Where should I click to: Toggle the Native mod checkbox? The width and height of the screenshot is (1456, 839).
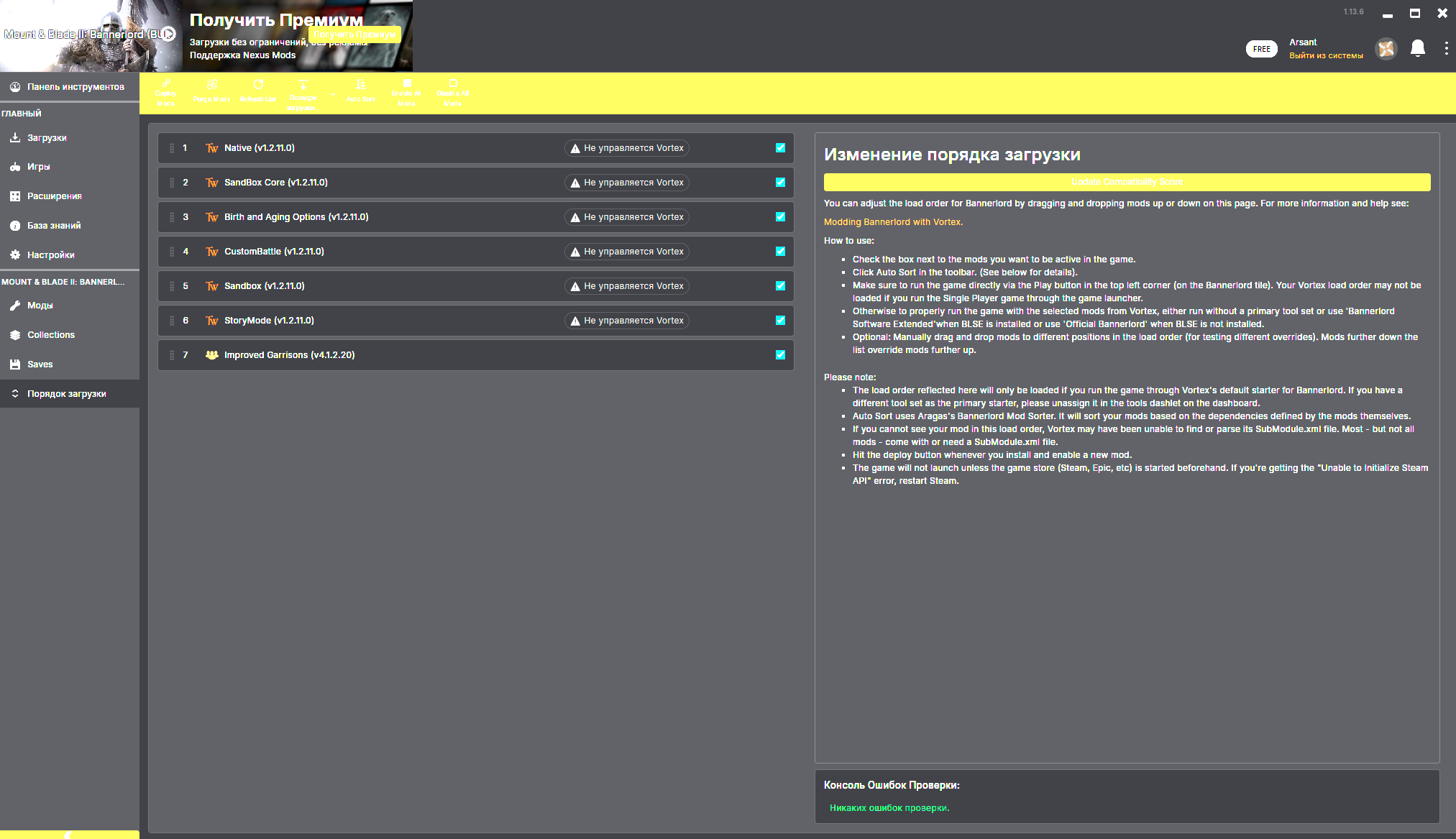[x=780, y=148]
